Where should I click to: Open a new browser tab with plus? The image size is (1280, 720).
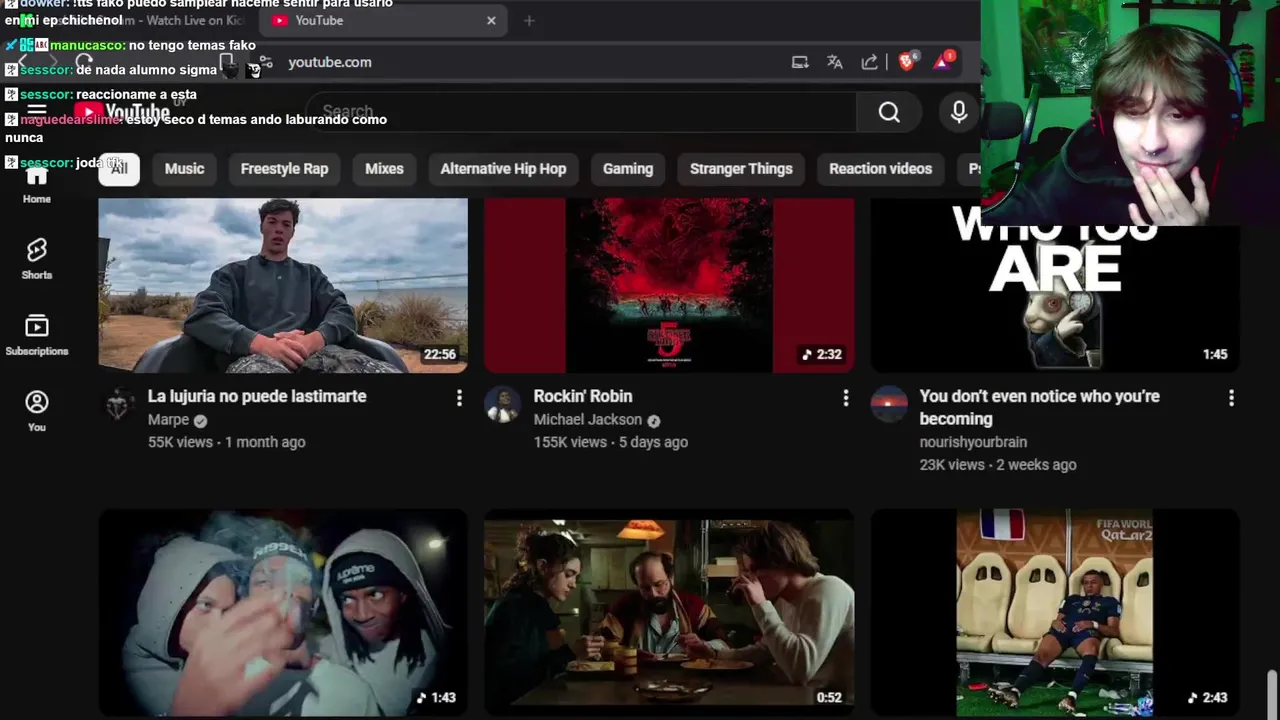[x=529, y=20]
